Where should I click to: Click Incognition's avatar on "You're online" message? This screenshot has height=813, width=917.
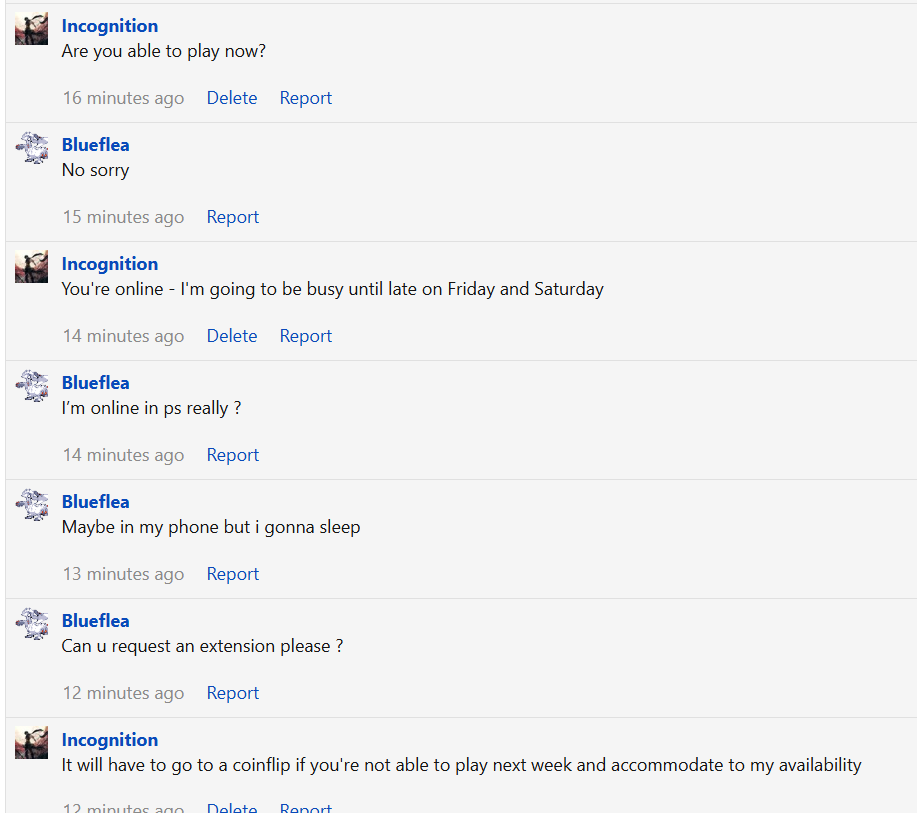32,267
